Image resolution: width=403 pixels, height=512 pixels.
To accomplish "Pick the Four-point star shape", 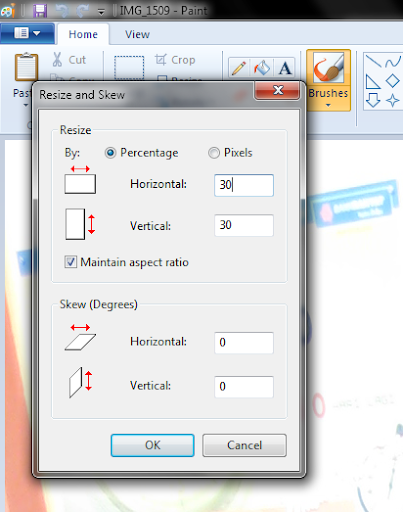I will pos(392,100).
